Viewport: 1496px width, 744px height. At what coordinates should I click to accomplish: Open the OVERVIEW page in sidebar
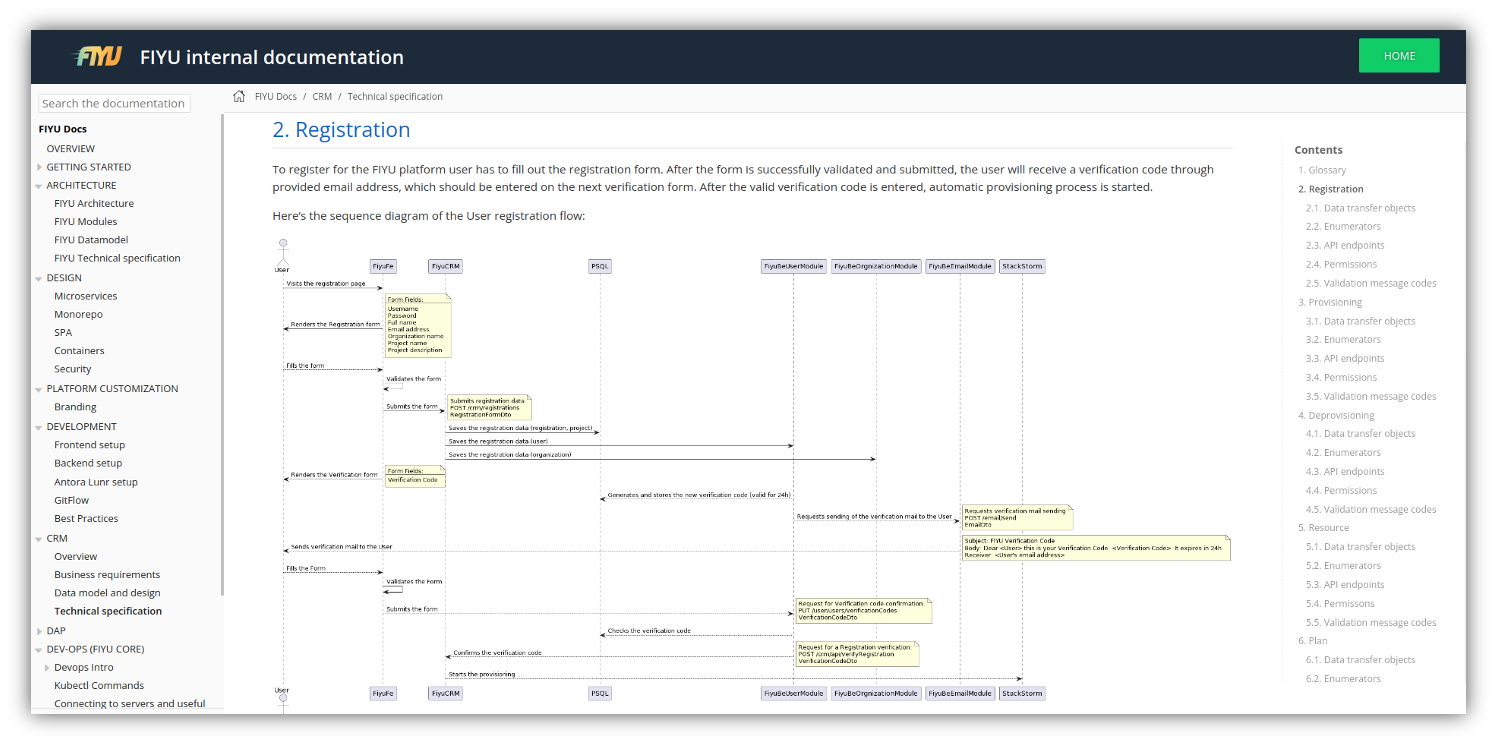pyautogui.click(x=70, y=148)
